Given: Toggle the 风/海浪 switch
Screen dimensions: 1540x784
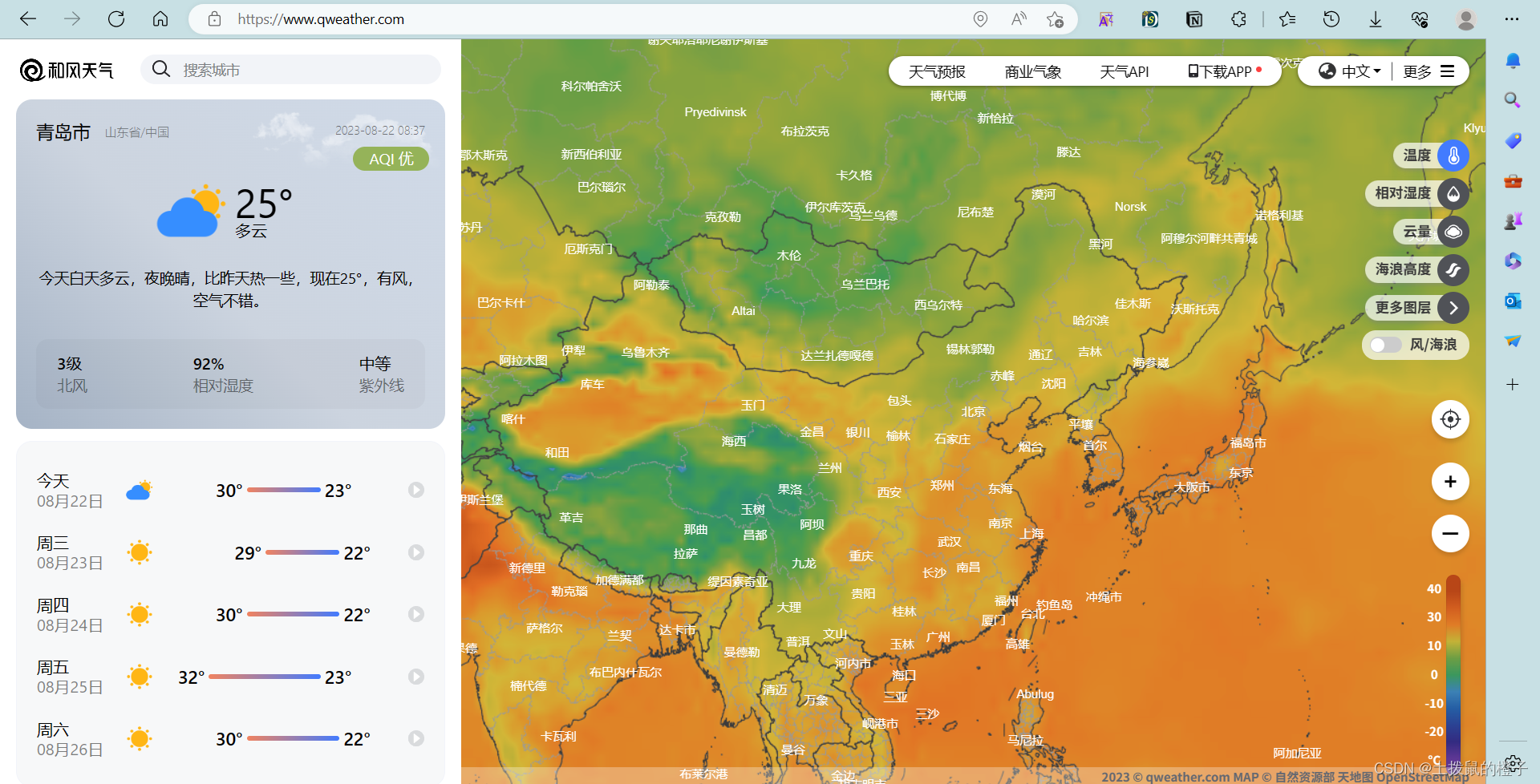Looking at the screenshot, I should [x=1385, y=345].
